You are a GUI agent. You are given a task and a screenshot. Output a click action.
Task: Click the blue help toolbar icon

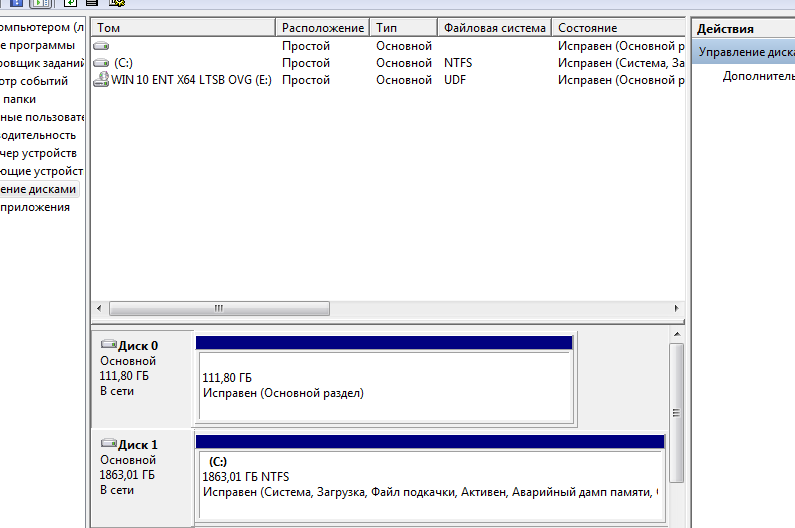(x=17, y=3)
